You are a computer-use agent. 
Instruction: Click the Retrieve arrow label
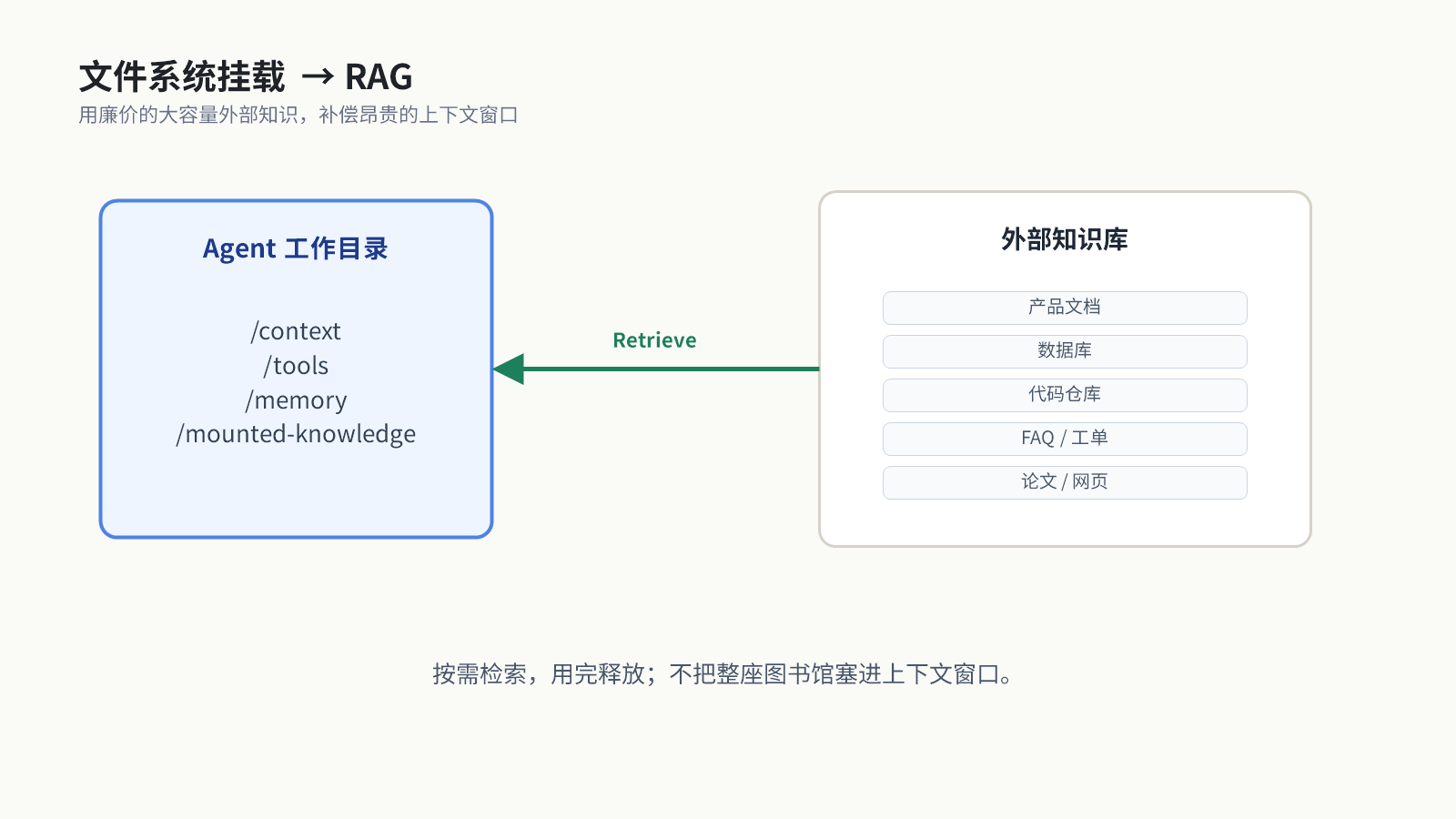click(x=654, y=340)
